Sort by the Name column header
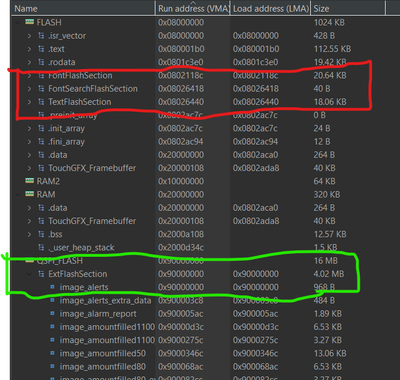Image resolution: width=400 pixels, height=380 pixels. point(83,8)
